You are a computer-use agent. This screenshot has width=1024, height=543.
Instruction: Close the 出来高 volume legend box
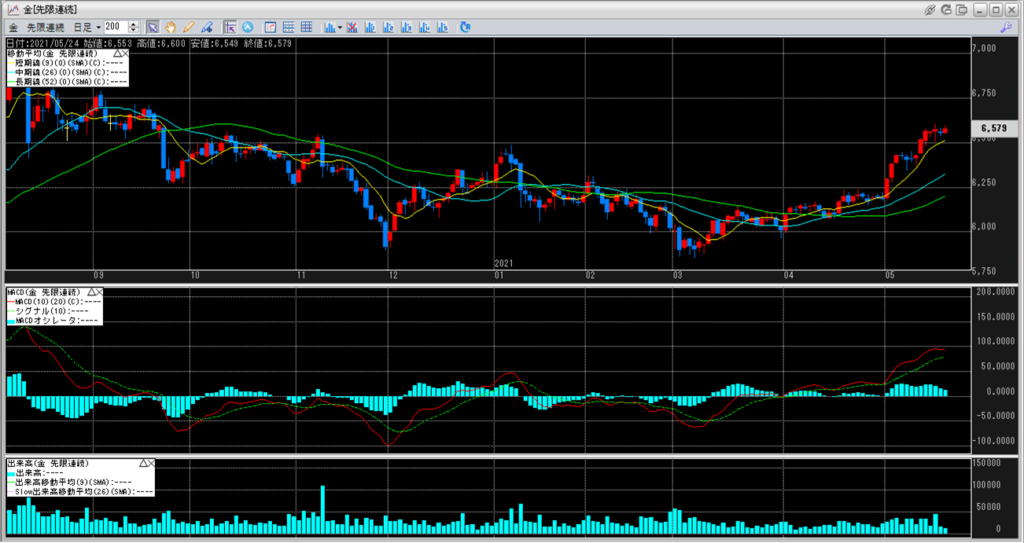pos(150,464)
